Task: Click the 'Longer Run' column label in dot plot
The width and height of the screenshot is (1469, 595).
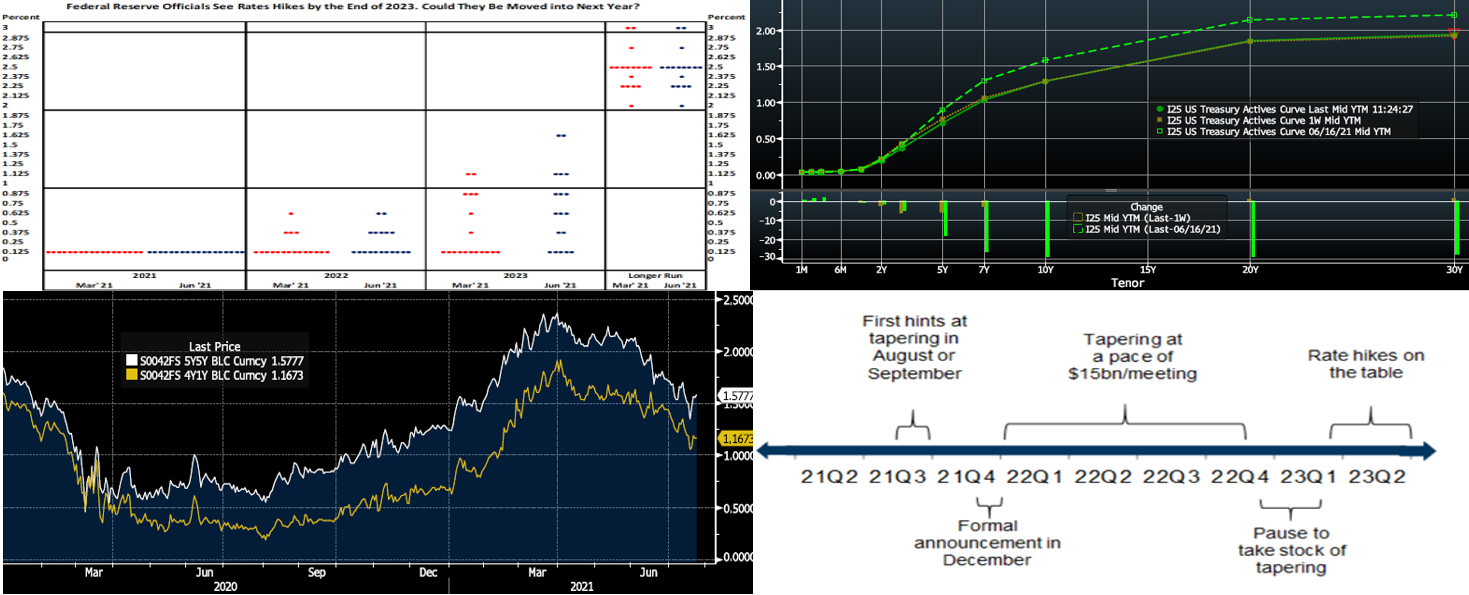Action: 654,274
